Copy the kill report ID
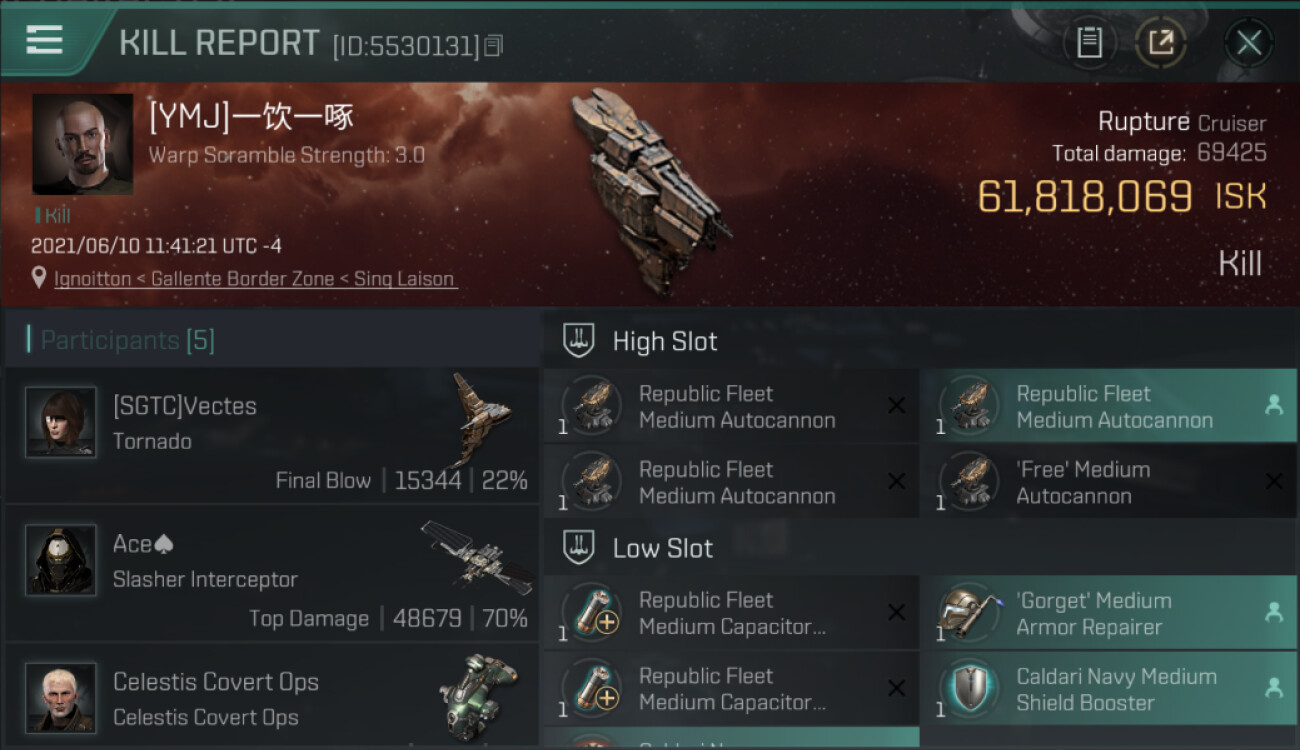The width and height of the screenshot is (1300, 750). click(494, 46)
